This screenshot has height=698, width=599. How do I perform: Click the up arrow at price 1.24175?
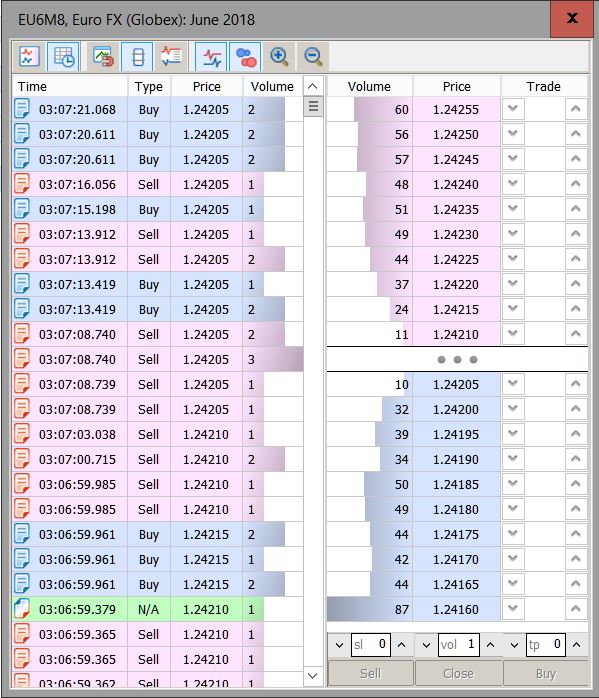coord(576,534)
